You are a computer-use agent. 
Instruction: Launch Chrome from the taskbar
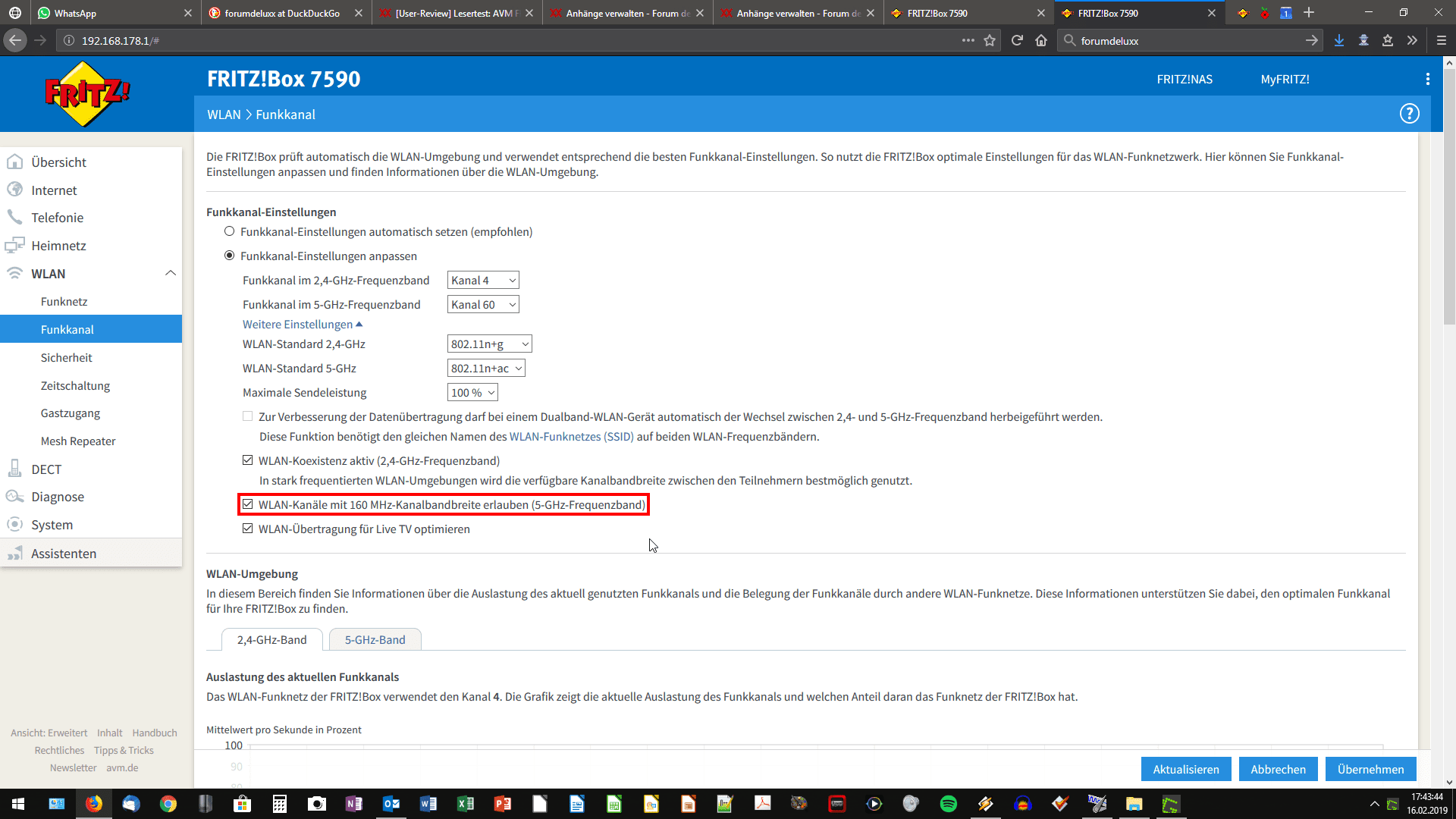click(x=168, y=804)
